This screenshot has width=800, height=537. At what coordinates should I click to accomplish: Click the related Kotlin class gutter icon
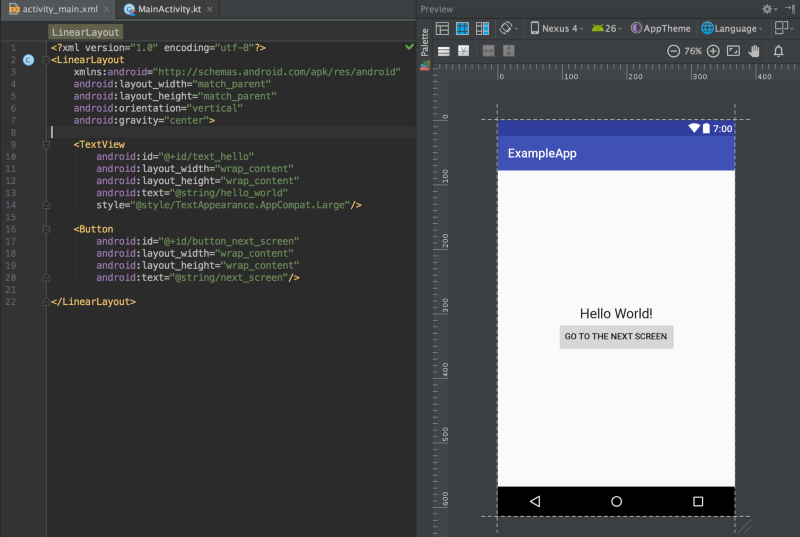click(29, 60)
